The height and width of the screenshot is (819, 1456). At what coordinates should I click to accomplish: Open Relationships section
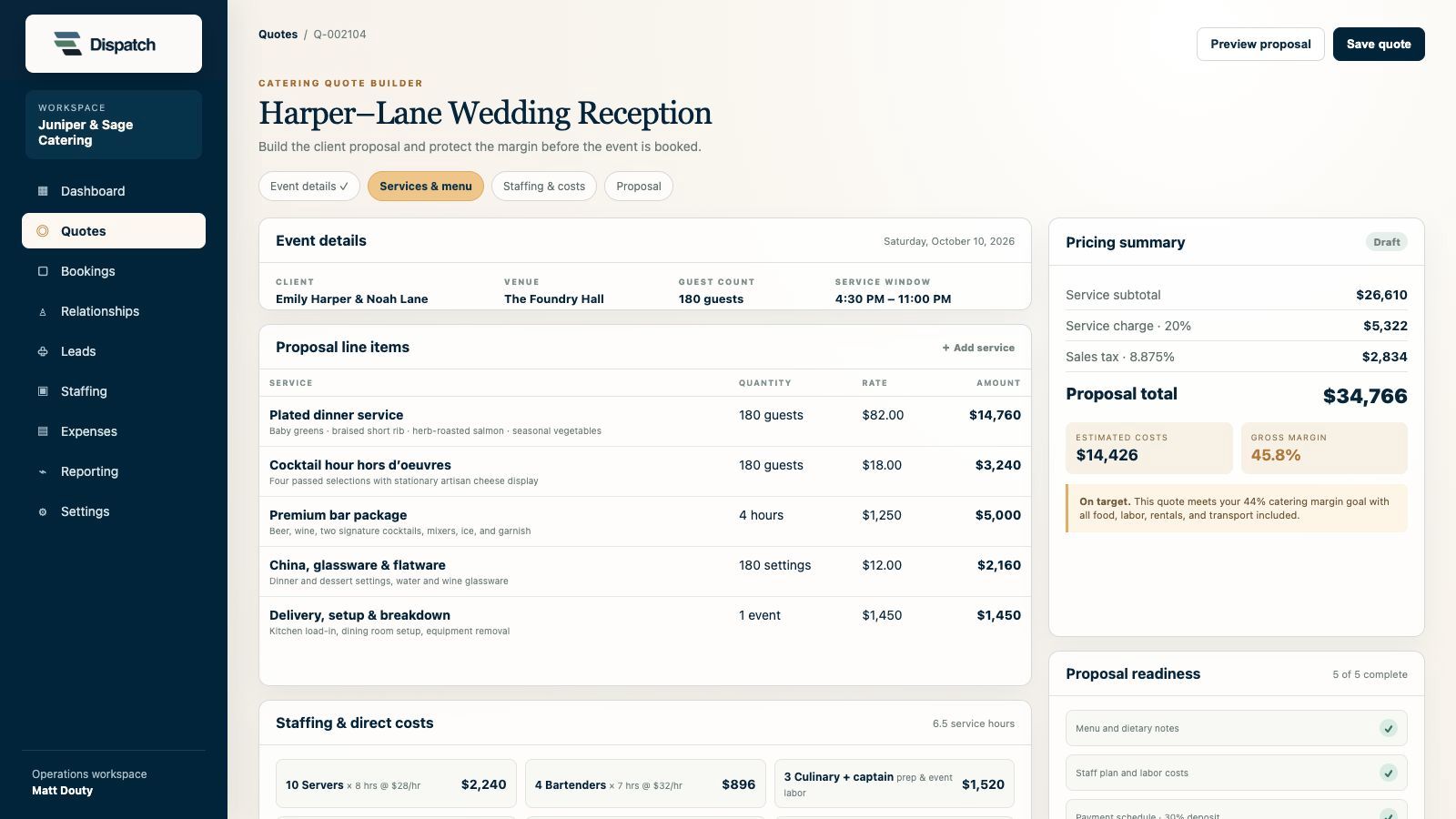(114, 311)
